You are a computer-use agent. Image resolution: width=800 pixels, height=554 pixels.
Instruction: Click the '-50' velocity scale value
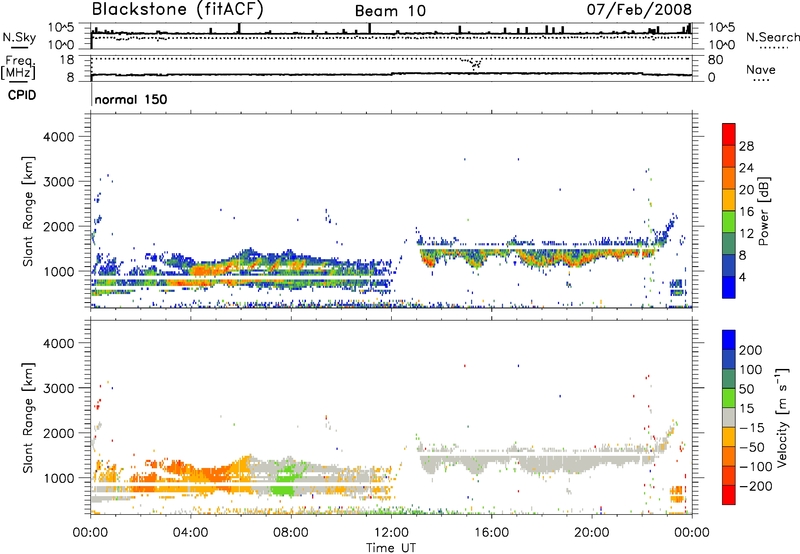pos(752,447)
